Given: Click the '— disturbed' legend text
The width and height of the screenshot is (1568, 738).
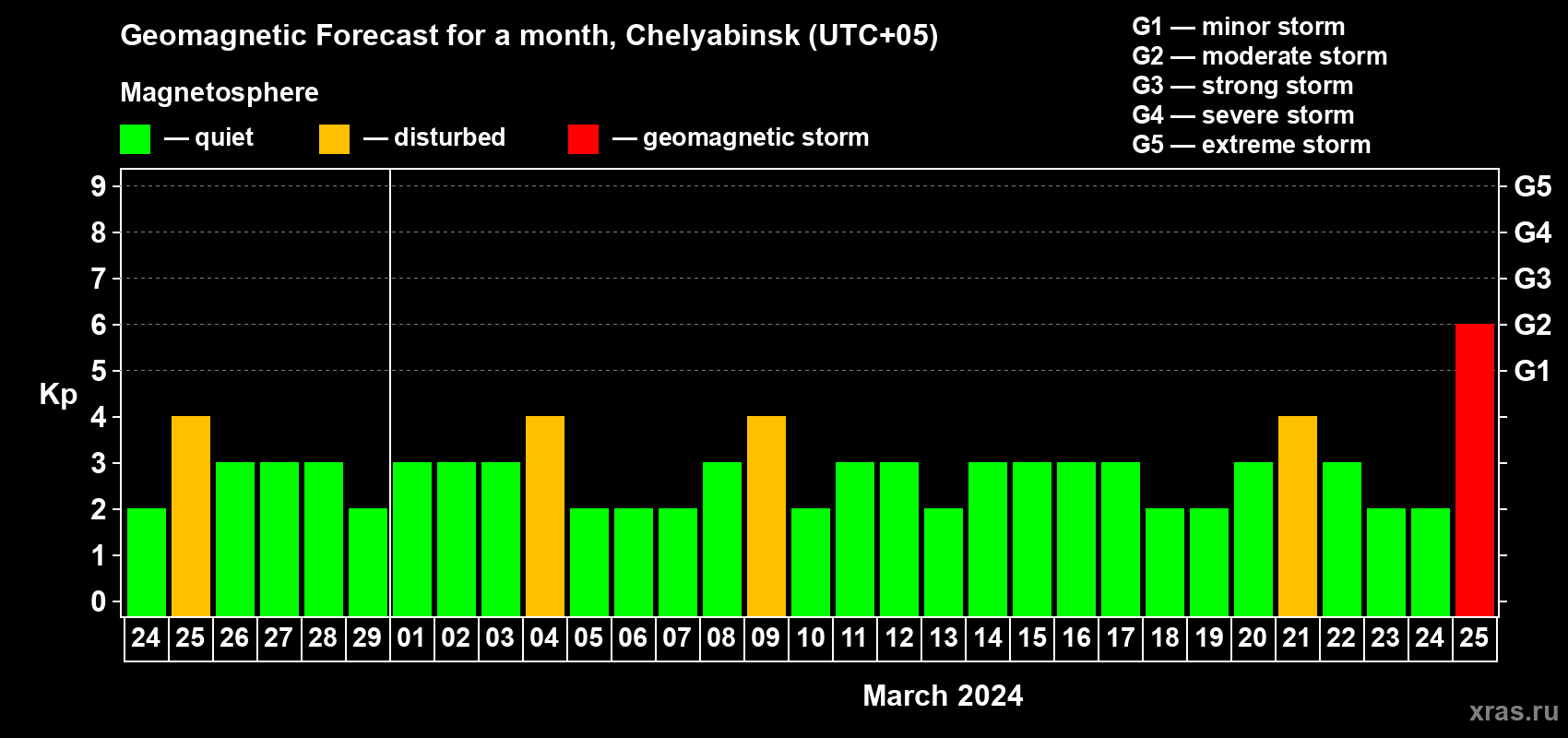Looking at the screenshot, I should [x=434, y=137].
